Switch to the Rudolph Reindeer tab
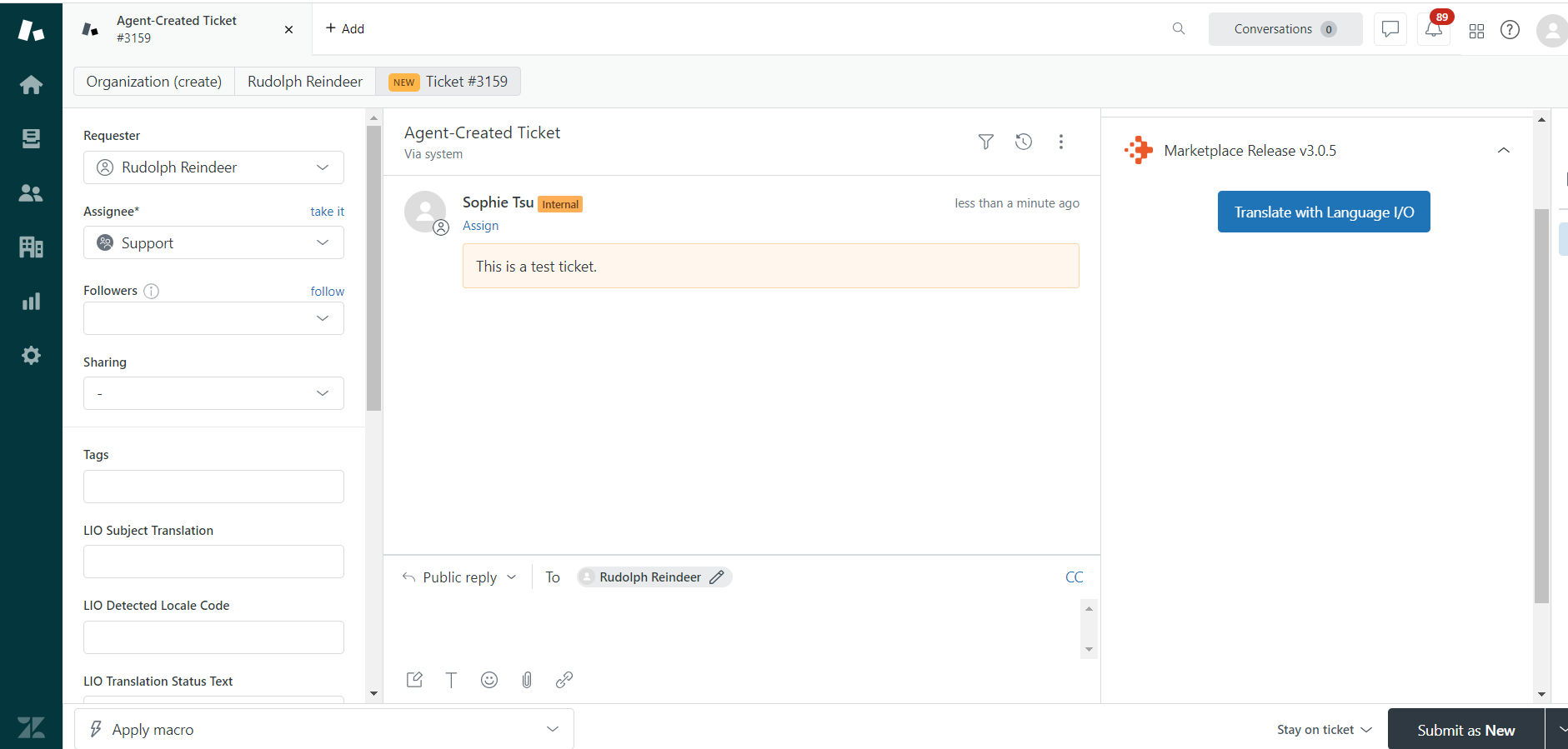Screen dimensions: 1568x749 coord(304,82)
